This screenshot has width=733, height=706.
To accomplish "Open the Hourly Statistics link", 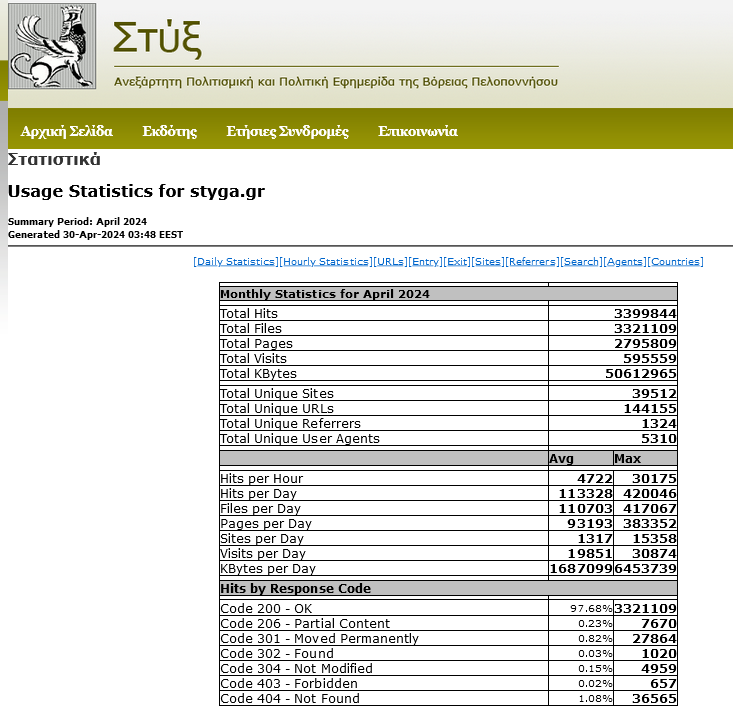I will pos(326,261).
